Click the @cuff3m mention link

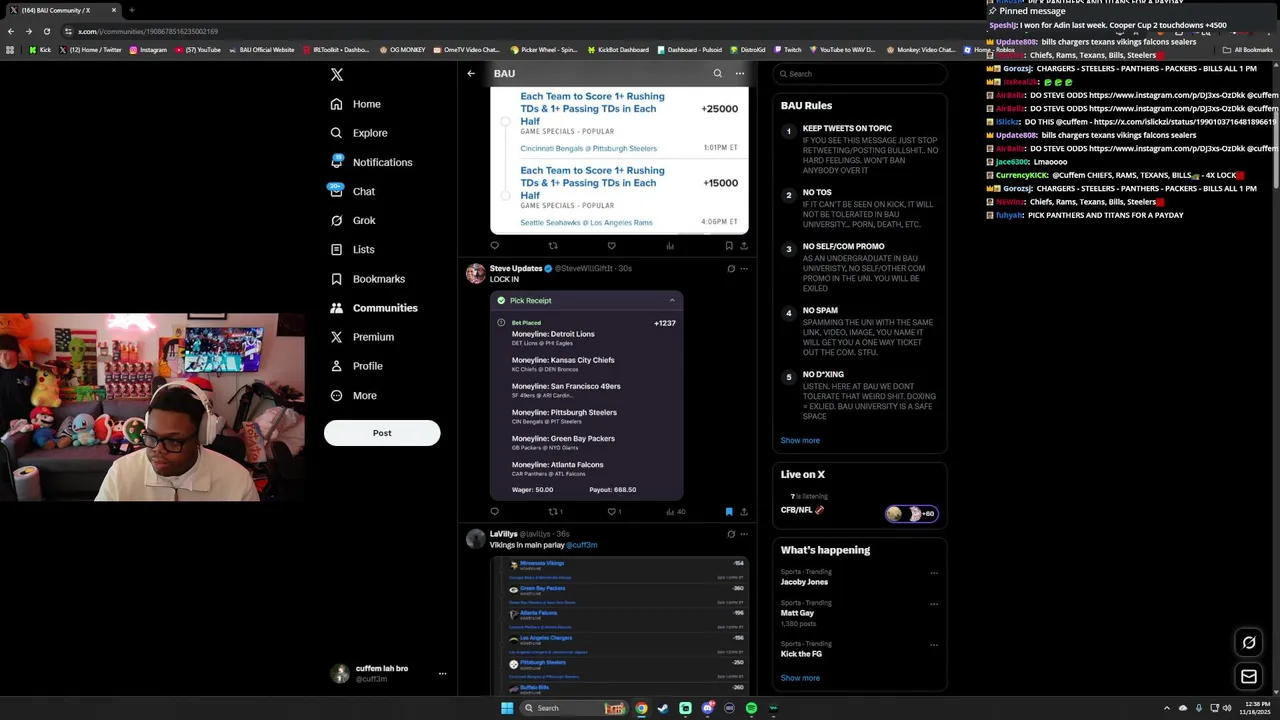(x=582, y=545)
